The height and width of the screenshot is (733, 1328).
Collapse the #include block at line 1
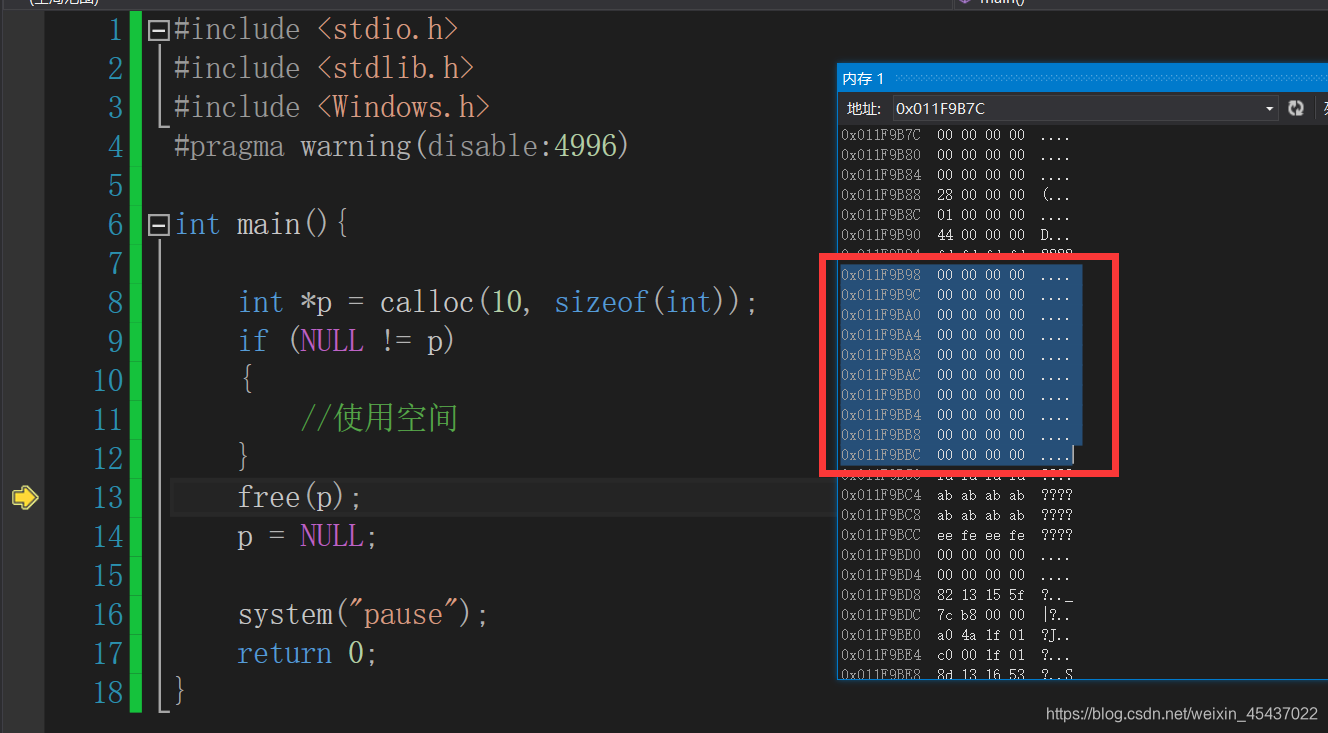click(157, 31)
